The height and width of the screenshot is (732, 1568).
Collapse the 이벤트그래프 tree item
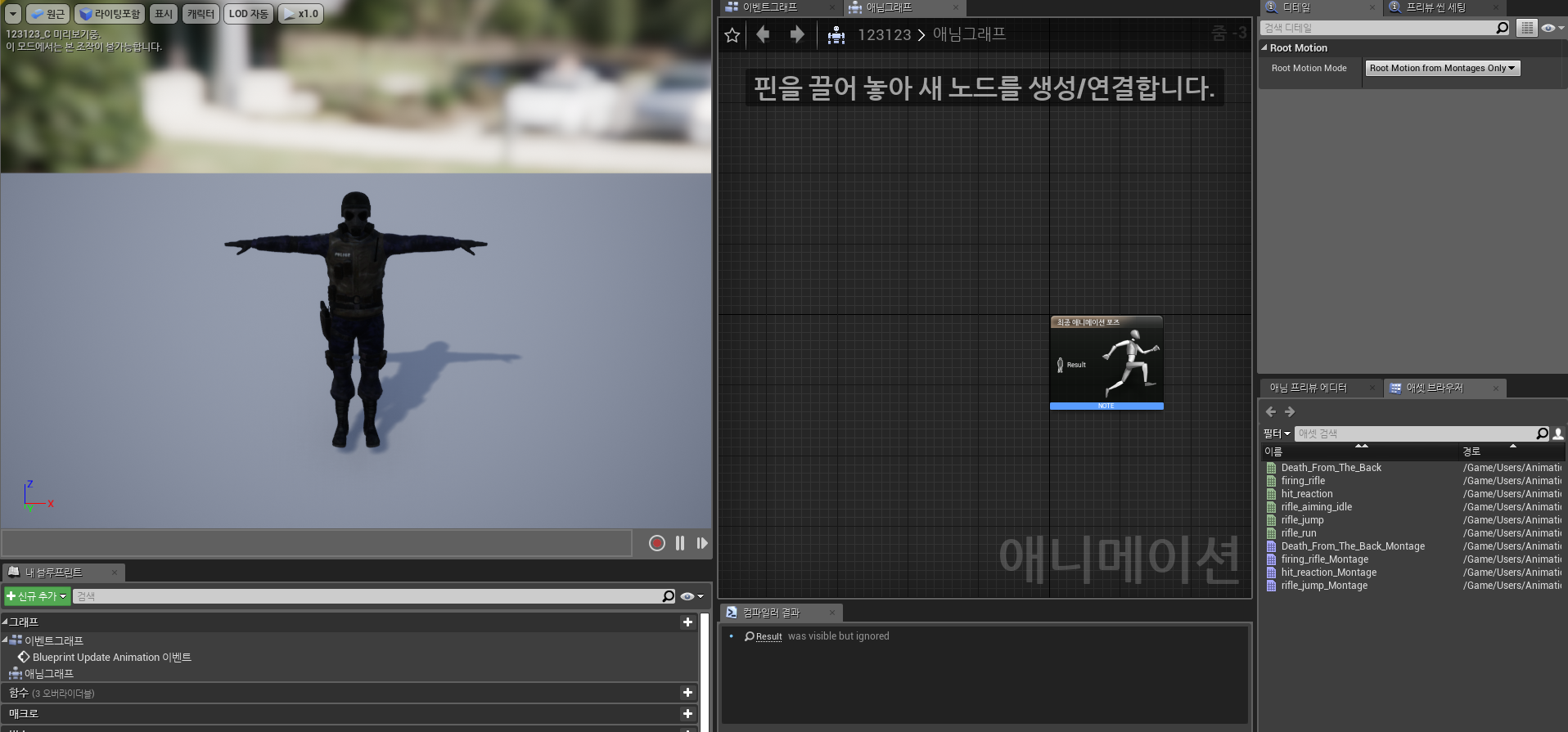[x=5, y=640]
